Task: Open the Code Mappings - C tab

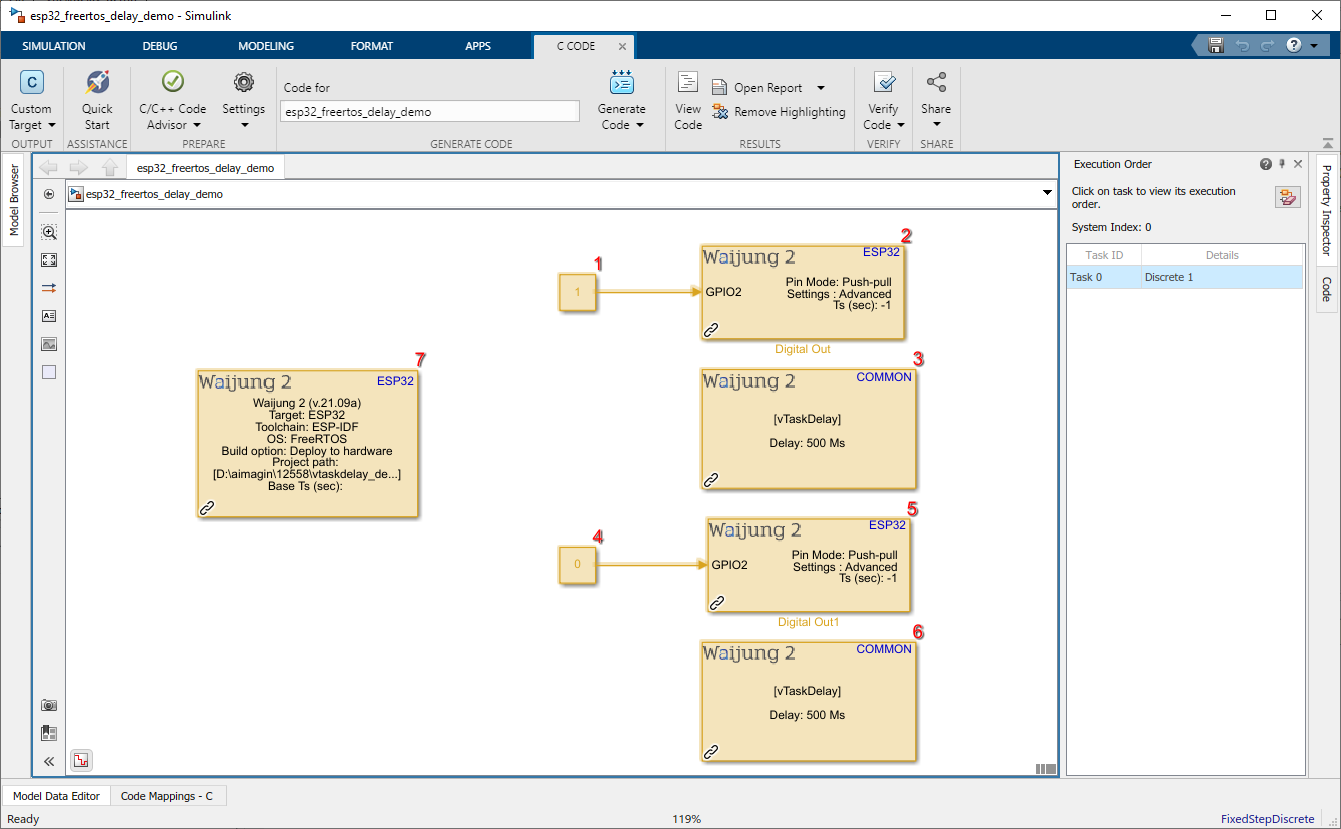Action: (167, 796)
